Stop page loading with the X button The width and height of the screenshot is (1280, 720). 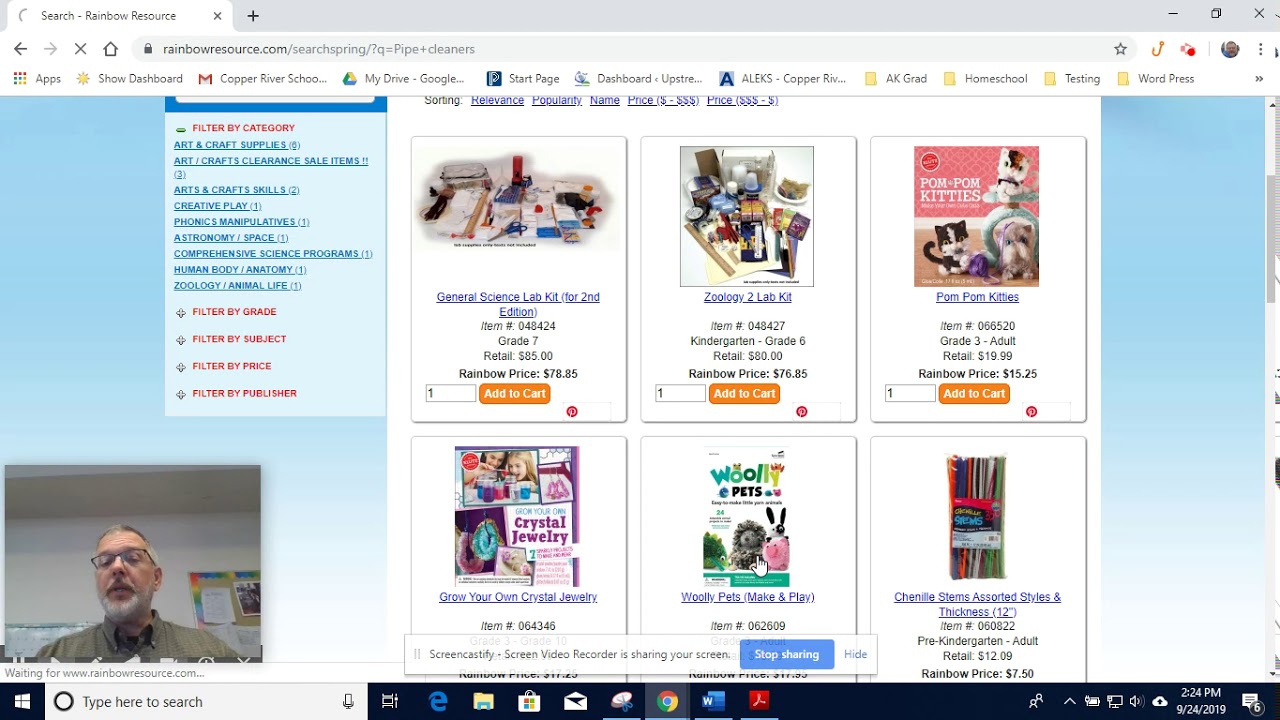80,49
